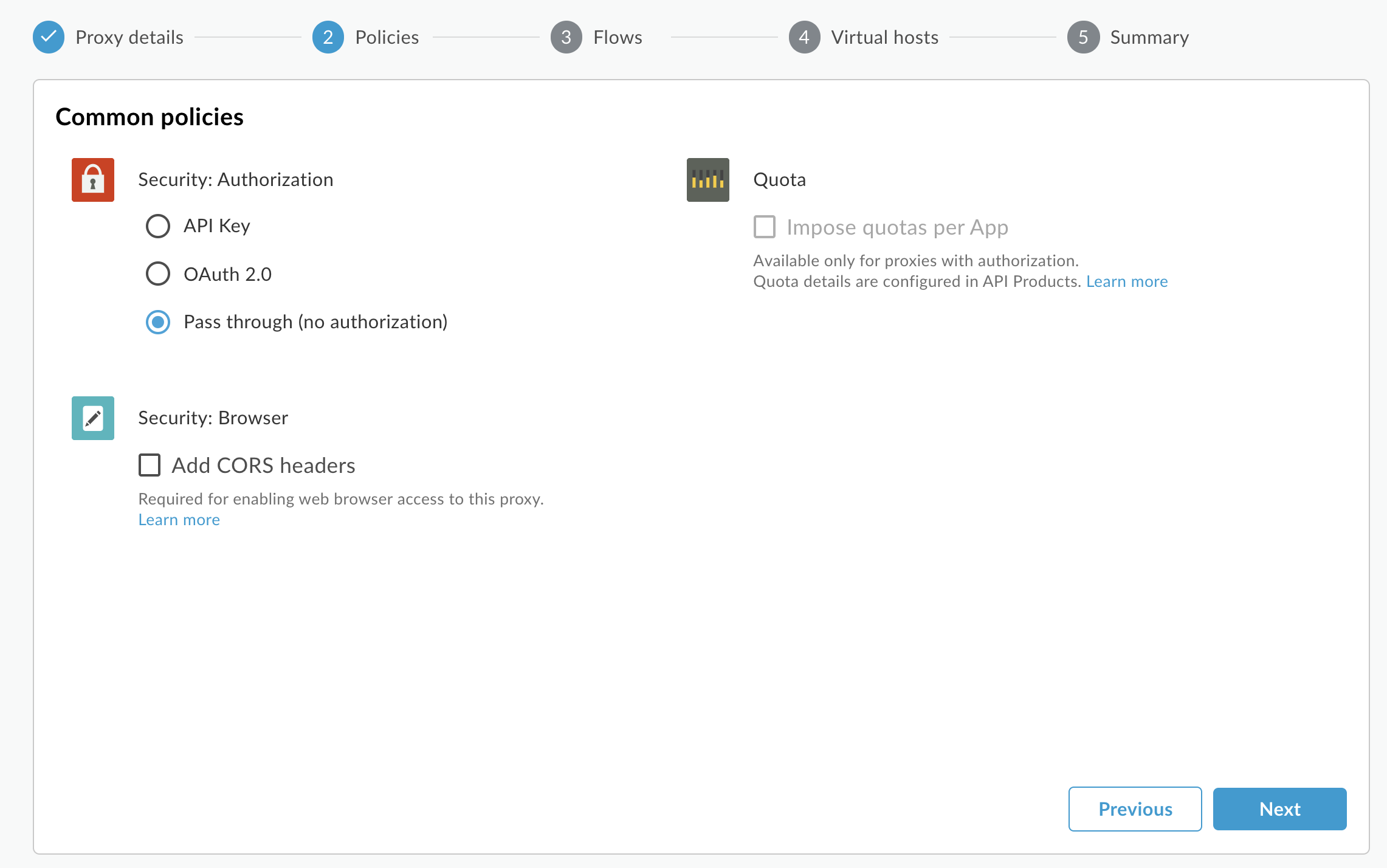This screenshot has height=868, width=1387.
Task: Open the Learn more link for CORS
Action: [x=179, y=519]
